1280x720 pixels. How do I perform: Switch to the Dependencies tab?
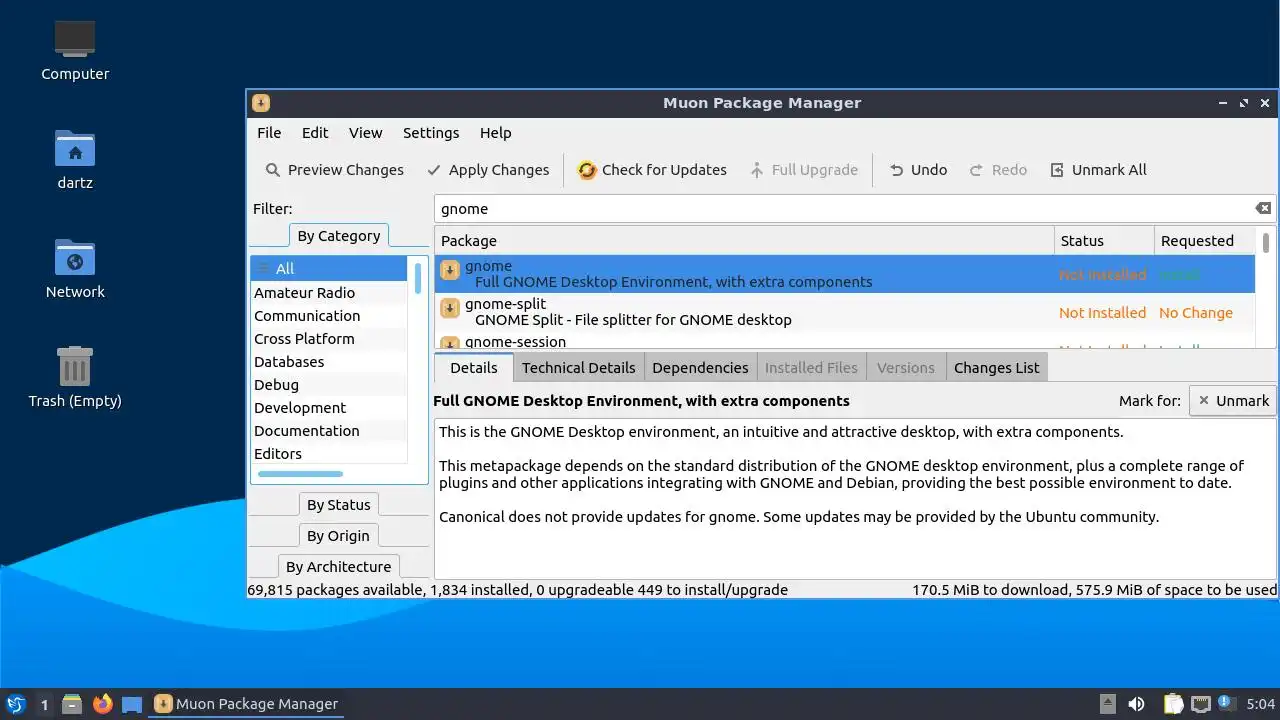click(700, 368)
